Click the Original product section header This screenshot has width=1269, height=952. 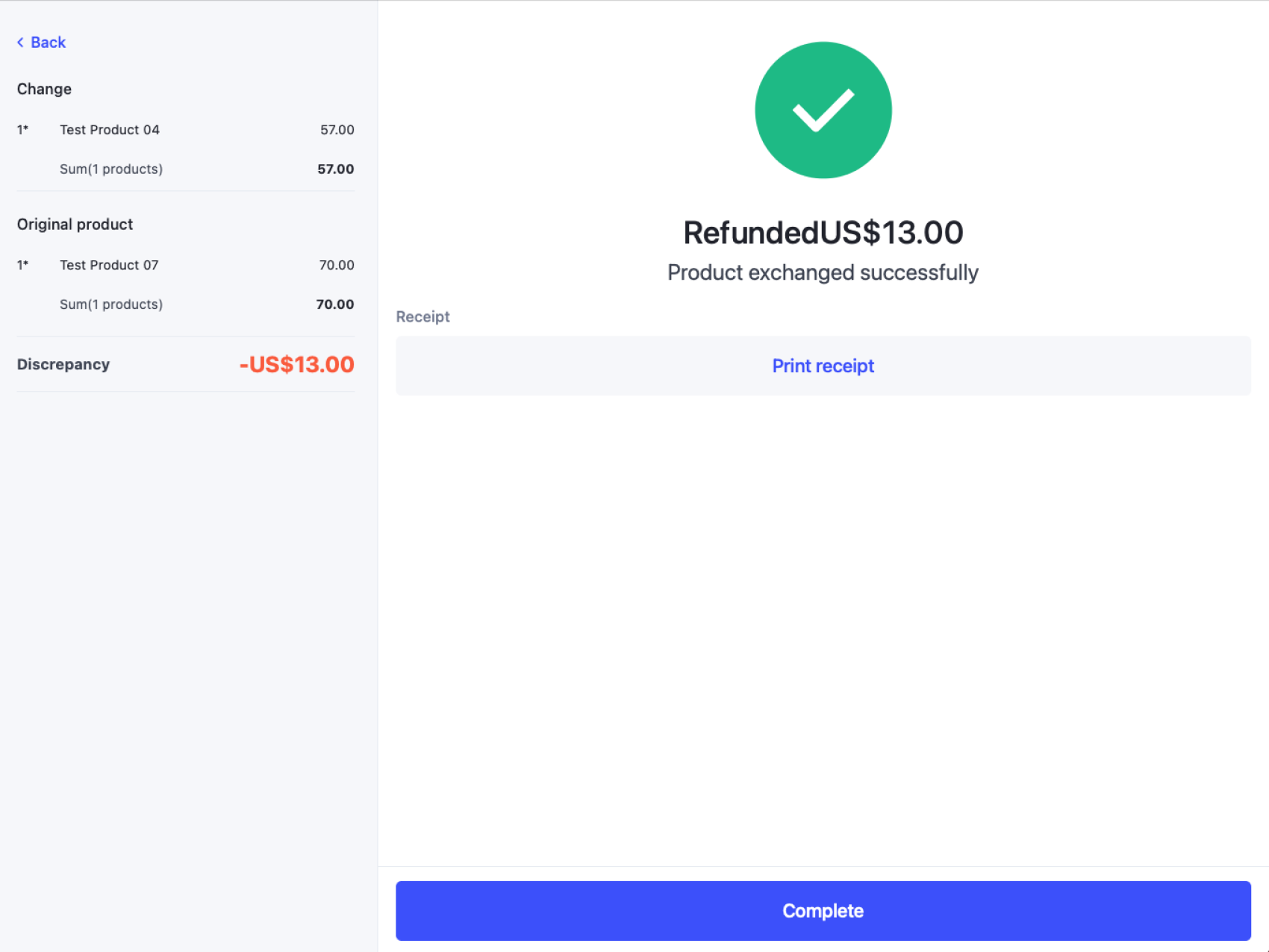click(x=75, y=224)
